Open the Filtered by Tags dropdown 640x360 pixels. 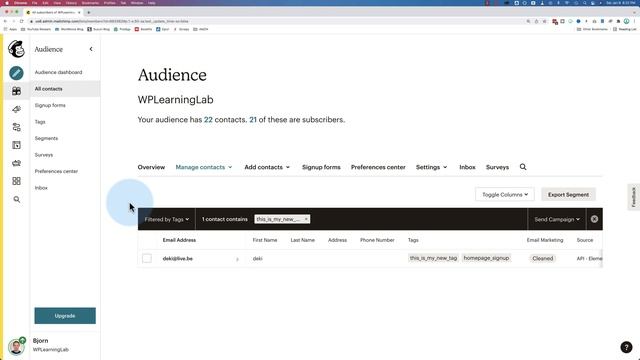tap(167, 219)
